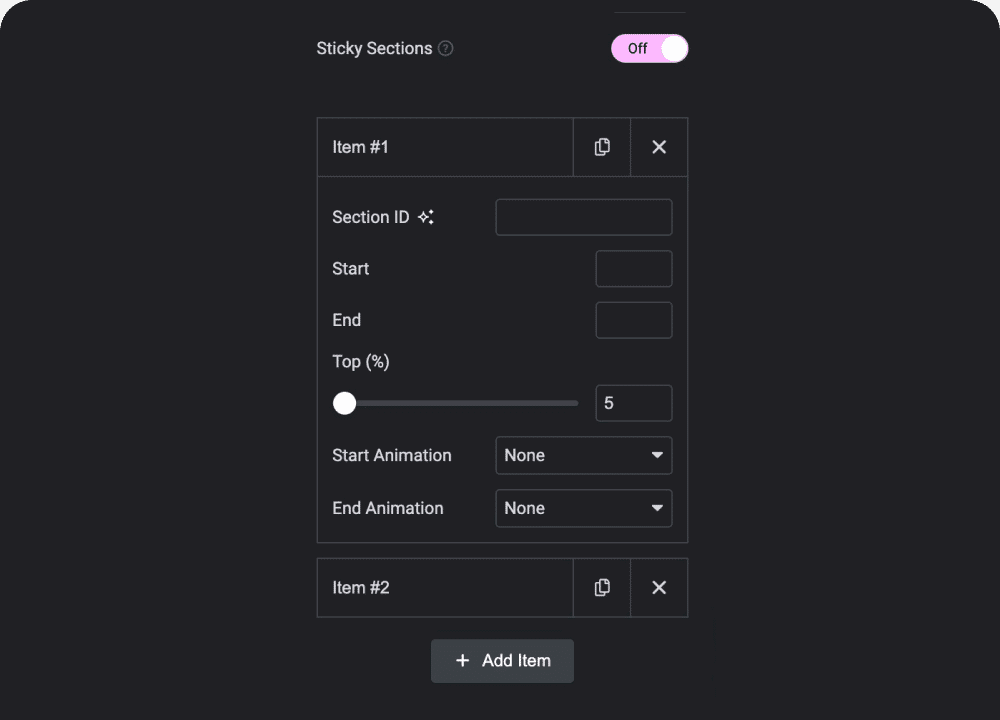The height and width of the screenshot is (720, 1000).
Task: Click the Add Item button
Action: pyautogui.click(x=502, y=661)
